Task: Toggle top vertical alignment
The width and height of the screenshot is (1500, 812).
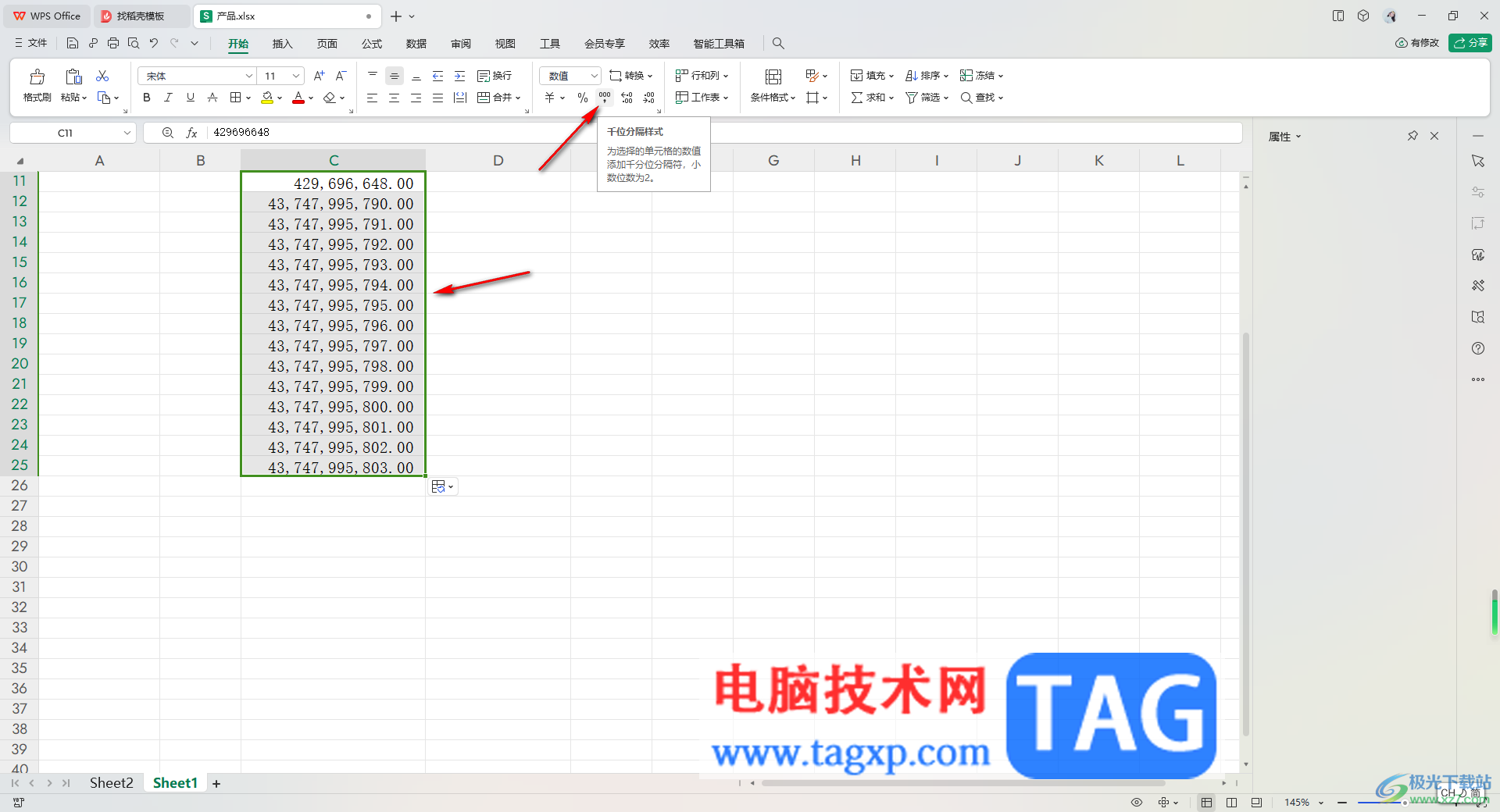Action: pos(373,76)
